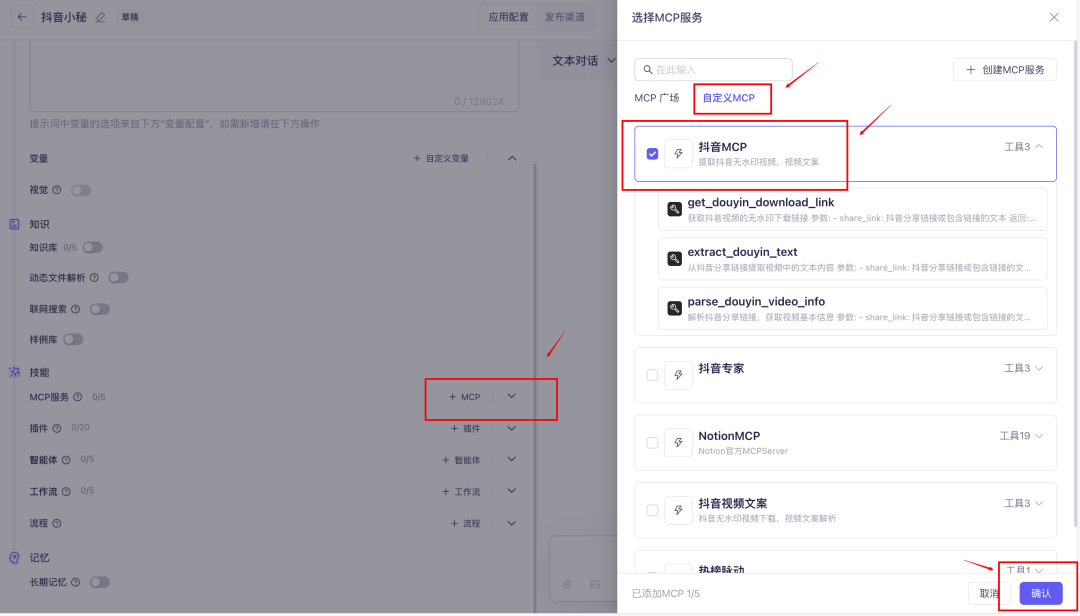
Task: Click help icon next to 工作流
Action: 66,492
